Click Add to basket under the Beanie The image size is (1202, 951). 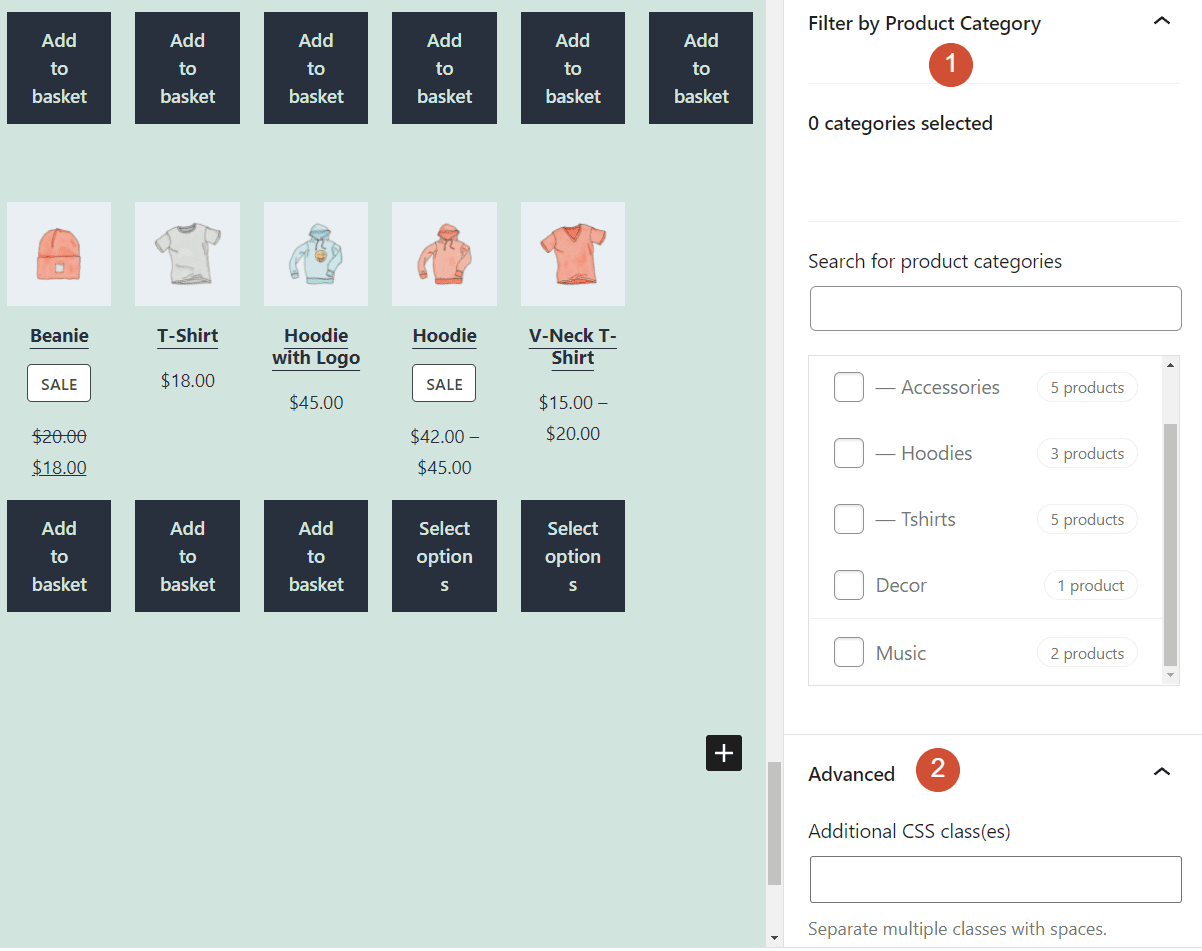tap(59, 556)
